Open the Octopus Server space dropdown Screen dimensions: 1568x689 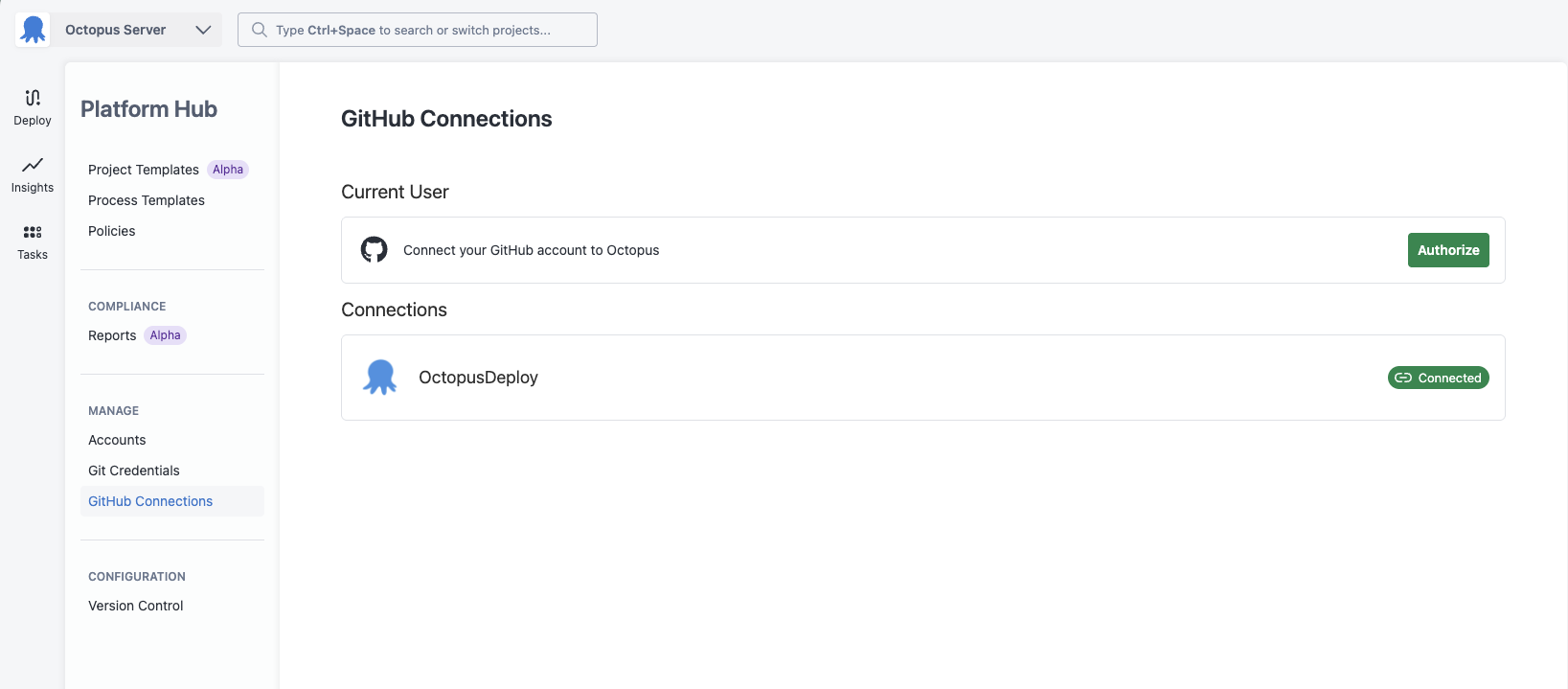coord(136,30)
